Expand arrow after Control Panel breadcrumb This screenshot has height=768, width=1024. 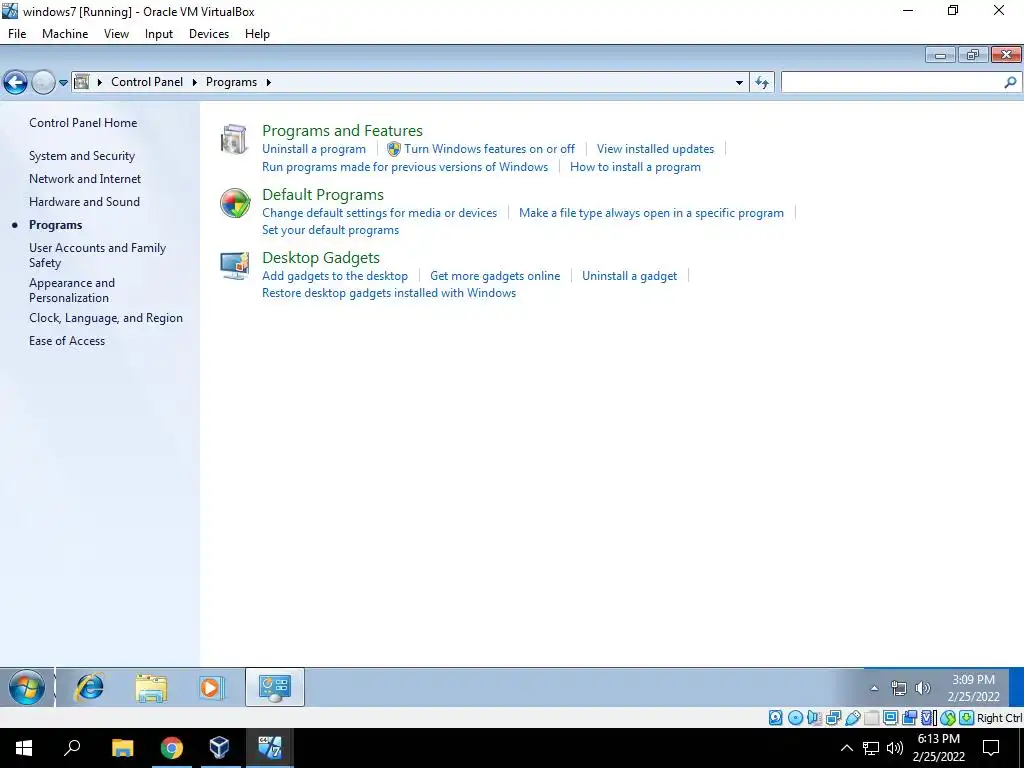point(195,82)
